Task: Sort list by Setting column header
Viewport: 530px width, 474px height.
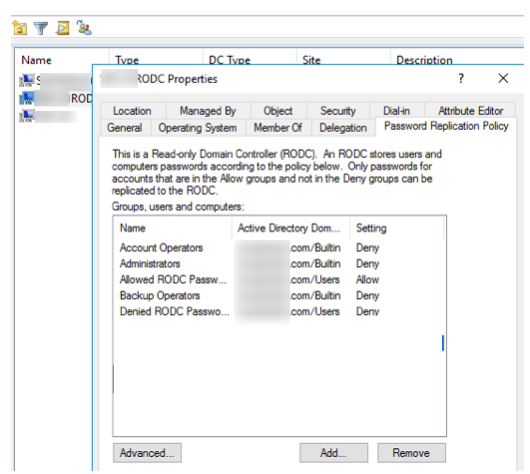Action: (x=371, y=228)
